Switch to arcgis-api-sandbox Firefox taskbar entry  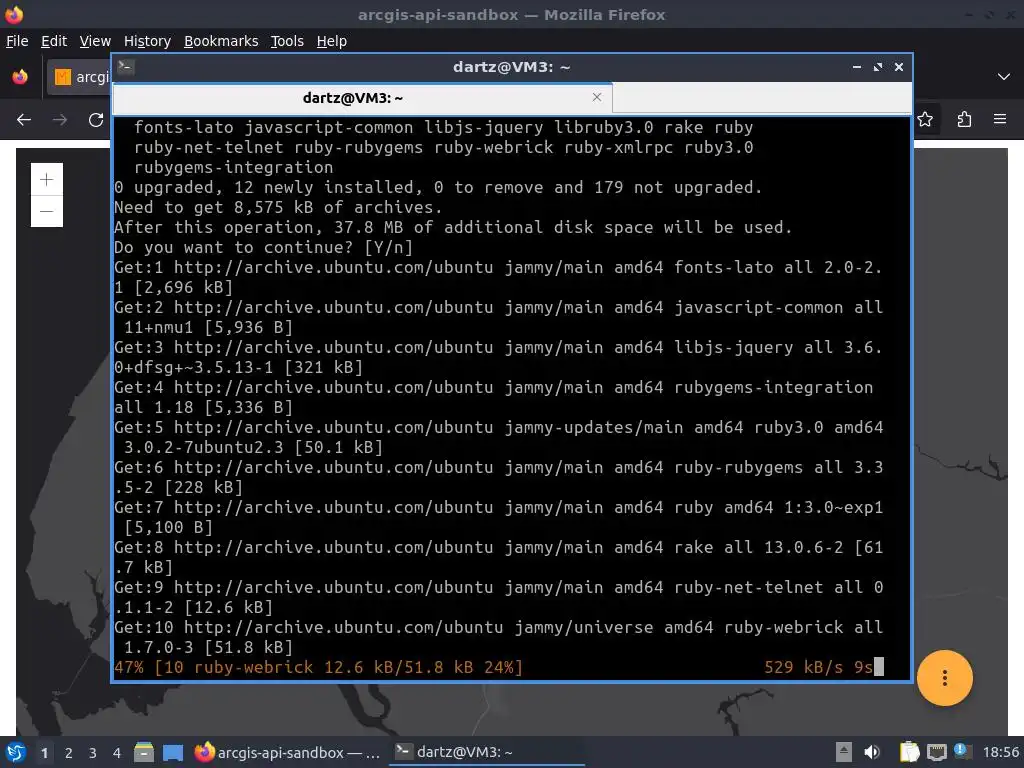[288, 752]
